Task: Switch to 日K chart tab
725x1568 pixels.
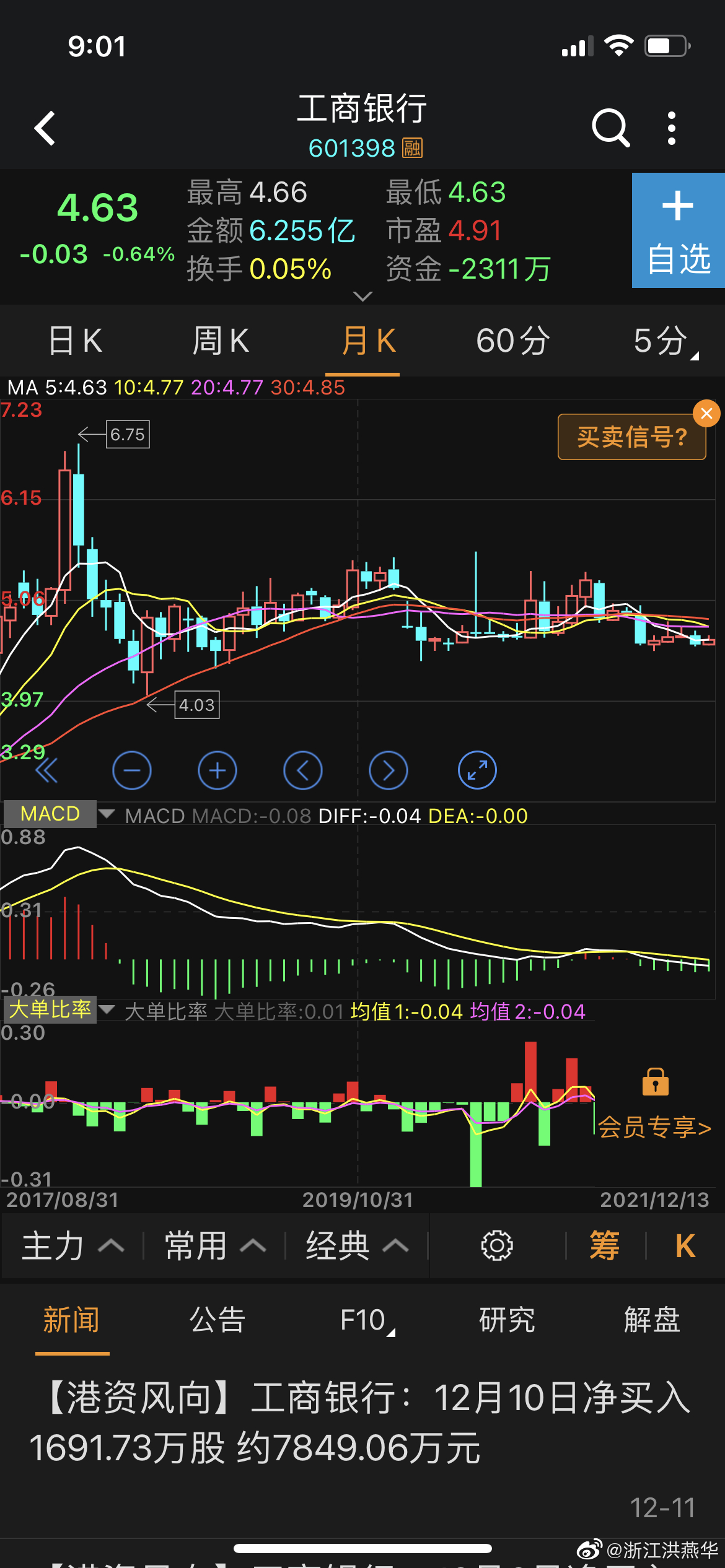Action: 75,341
